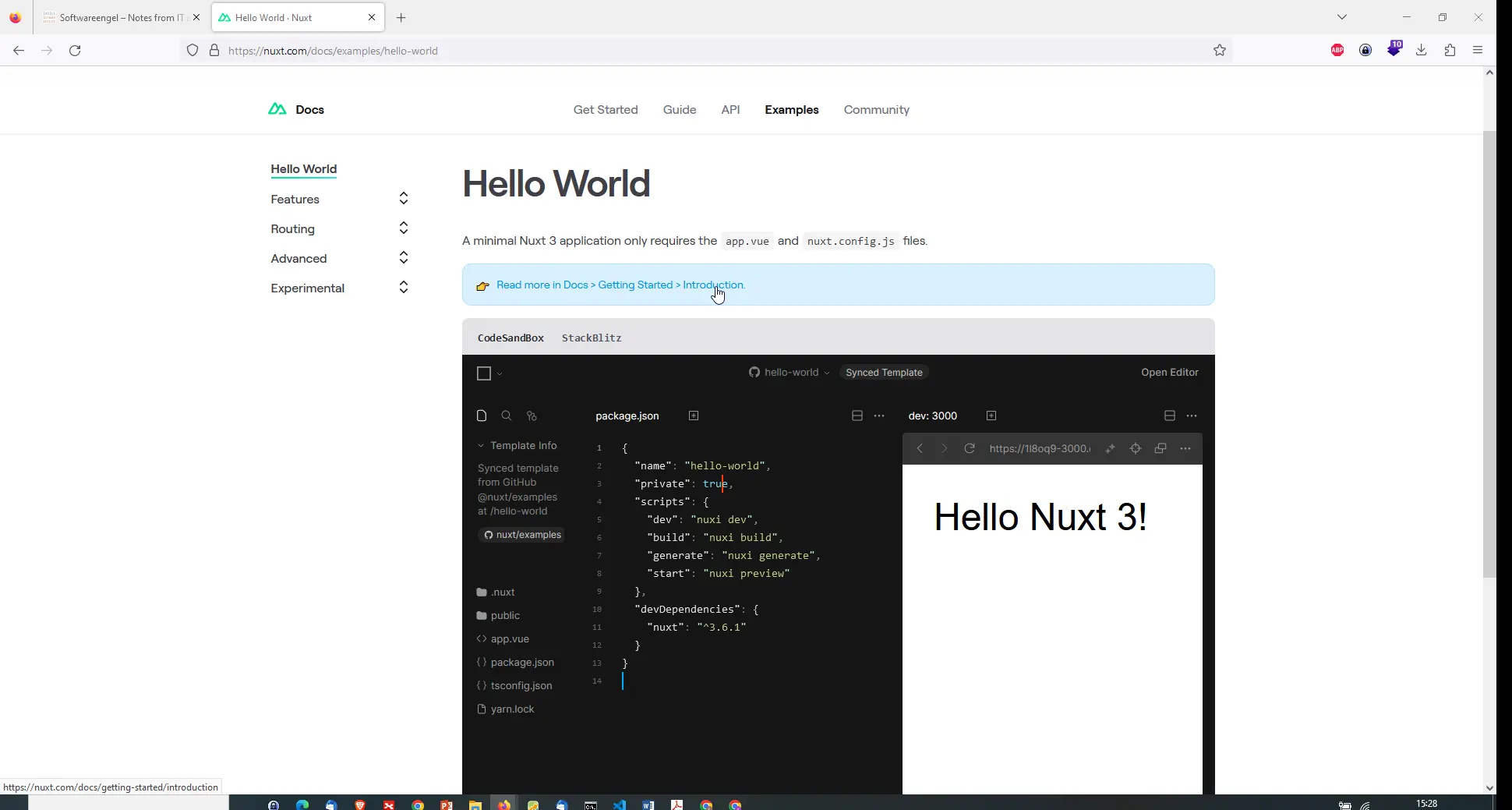The width and height of the screenshot is (1512, 810).
Task: Bookmark this page with the star icon
Action: 1220,51
